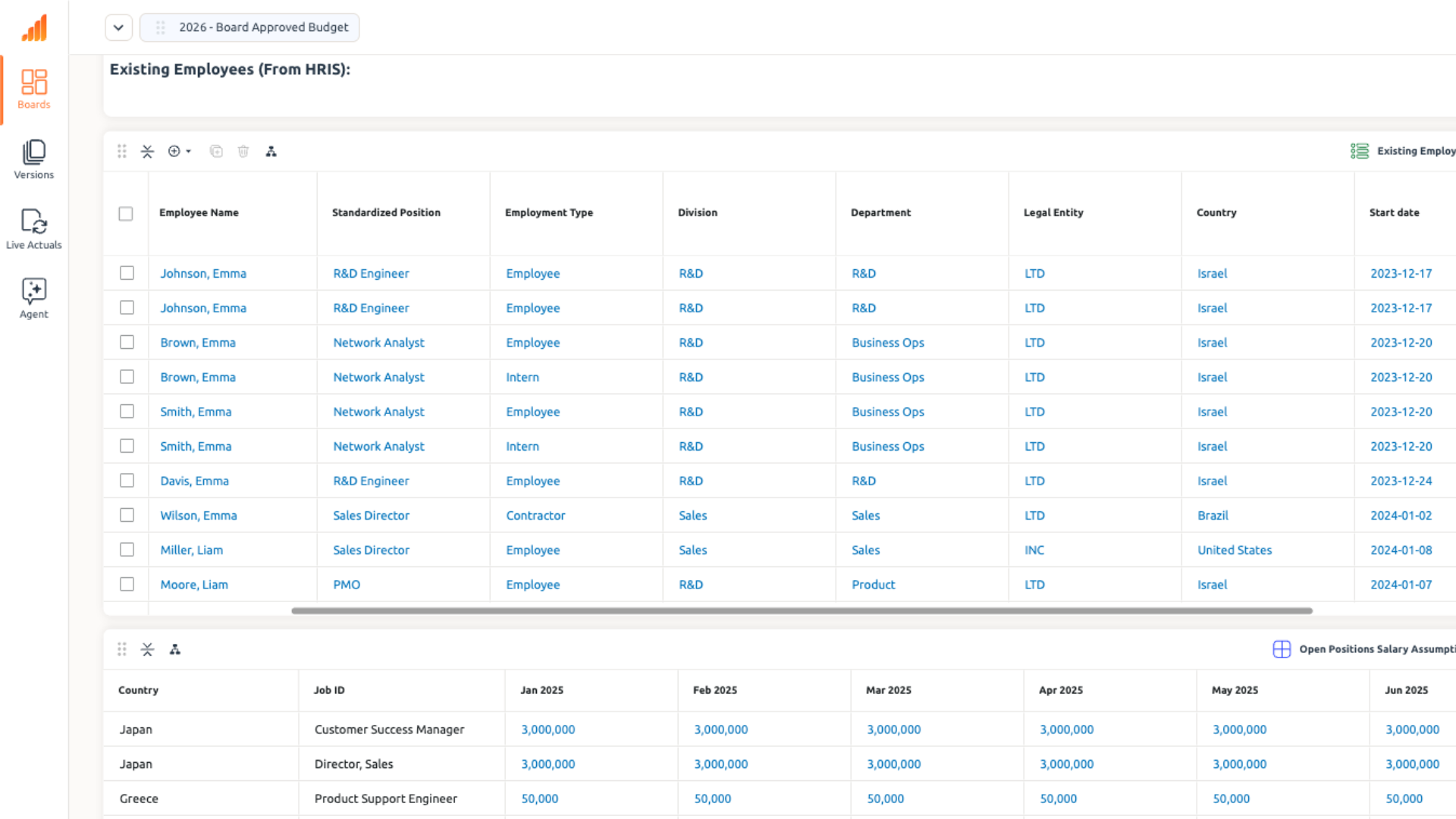Open the Miller, Liam employee link
Screen dimensions: 1456x819
(192, 551)
